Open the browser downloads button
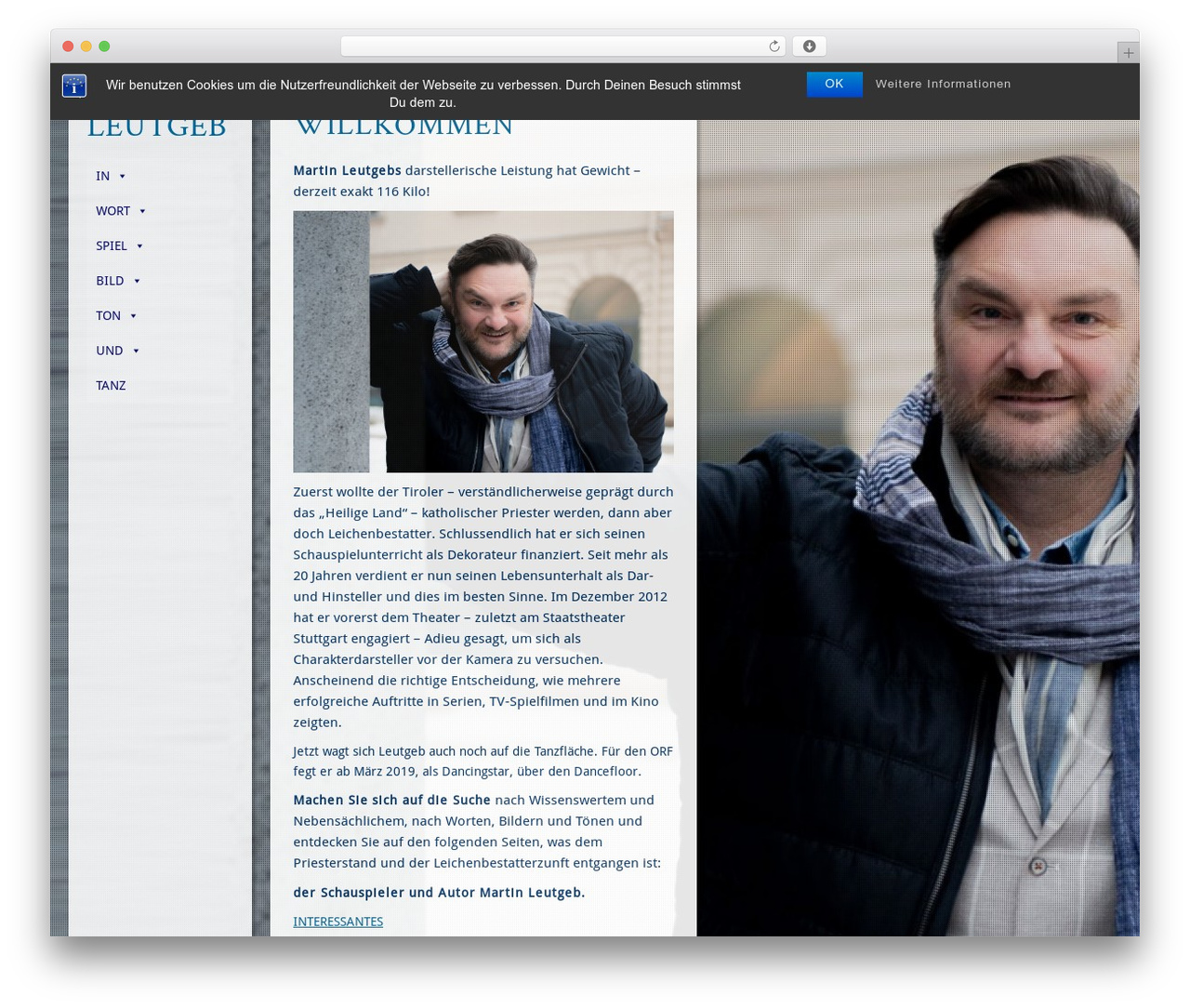 (x=809, y=46)
